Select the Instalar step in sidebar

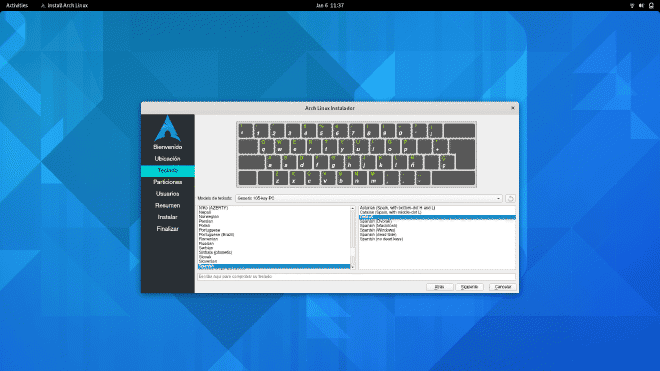click(x=168, y=217)
